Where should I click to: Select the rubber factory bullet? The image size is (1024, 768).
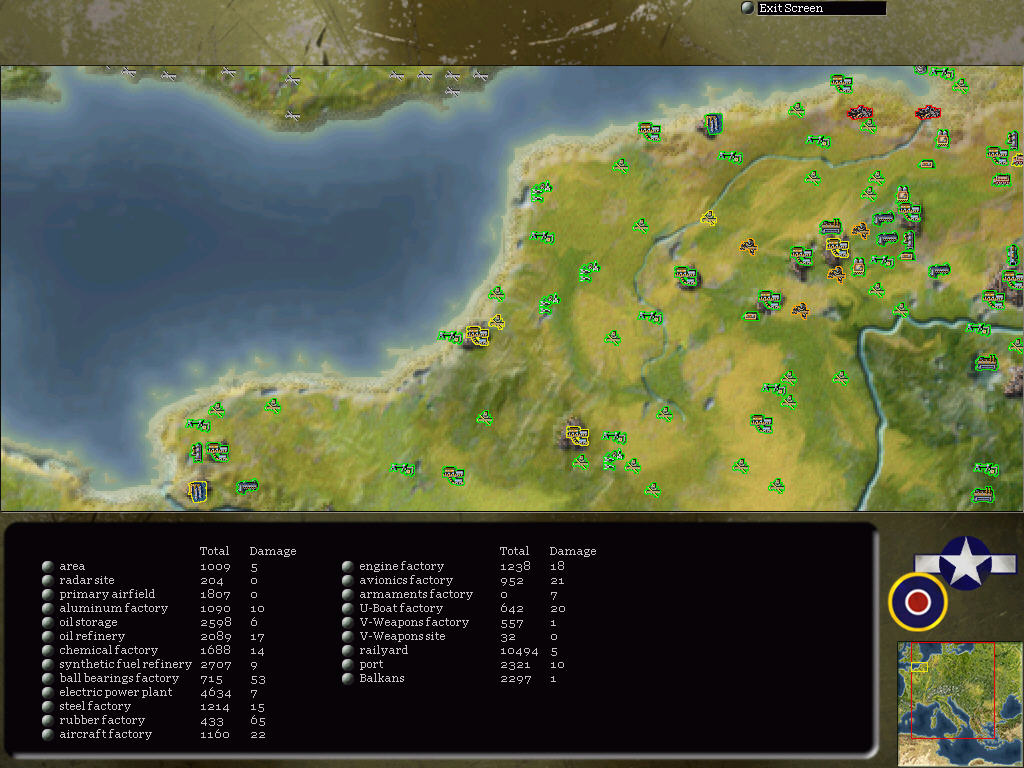coord(48,720)
